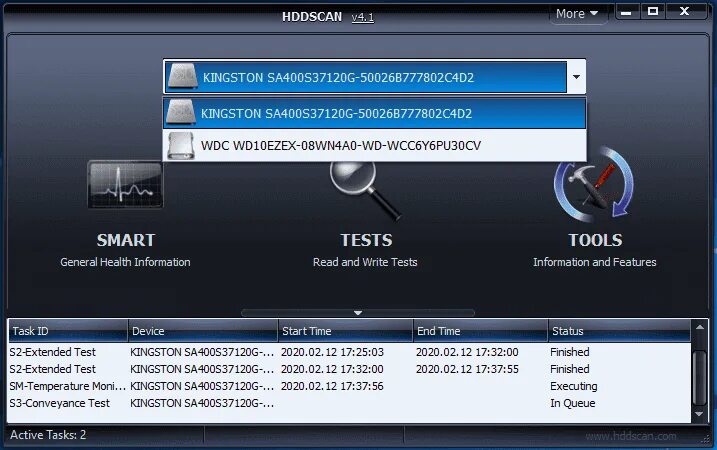Click the device cell of the S3-Conveyance Test row

(202, 403)
